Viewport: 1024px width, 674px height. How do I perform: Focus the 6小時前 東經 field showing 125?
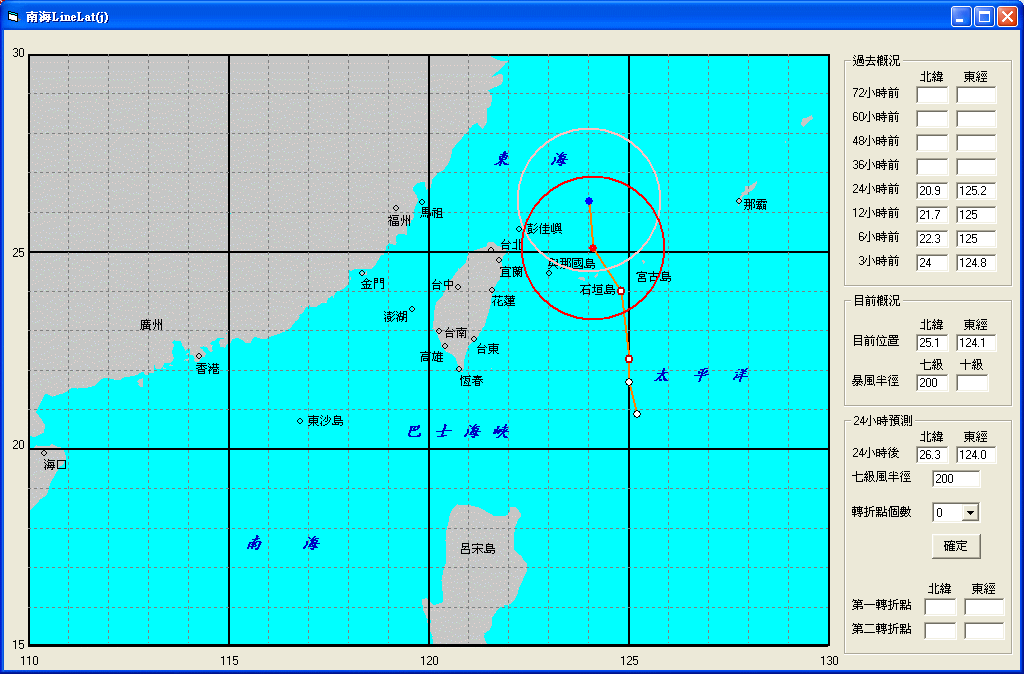(x=976, y=238)
